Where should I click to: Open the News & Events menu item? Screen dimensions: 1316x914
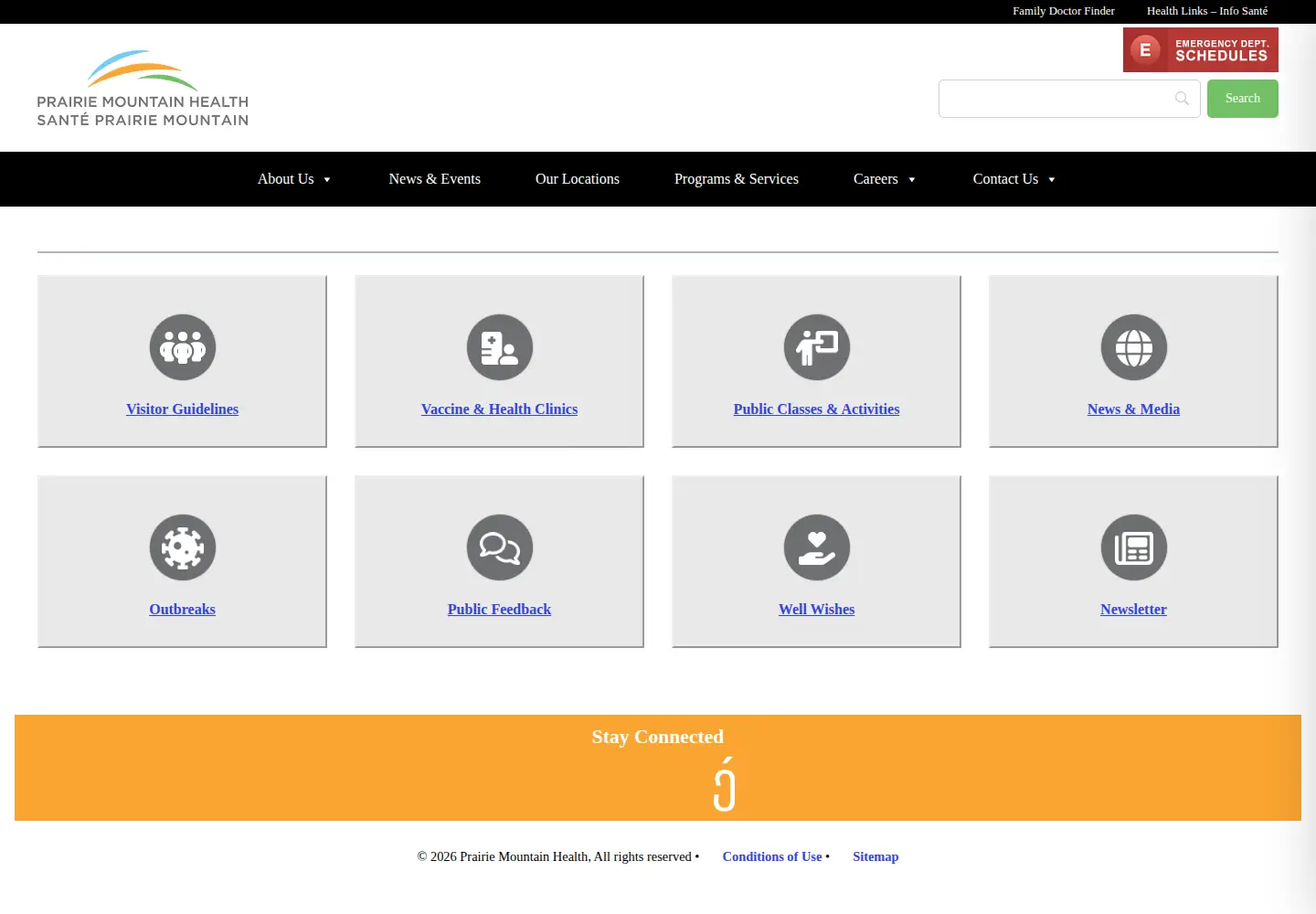435,179
